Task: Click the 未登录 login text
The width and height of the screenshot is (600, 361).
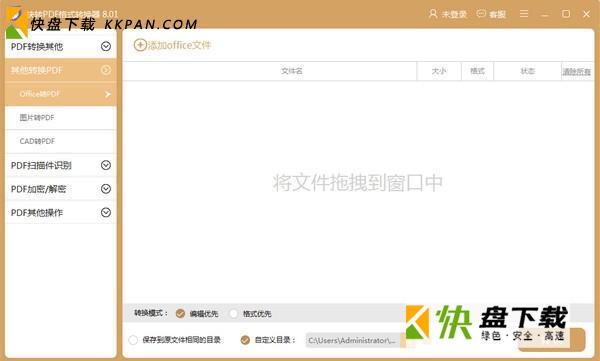Action: 455,15
